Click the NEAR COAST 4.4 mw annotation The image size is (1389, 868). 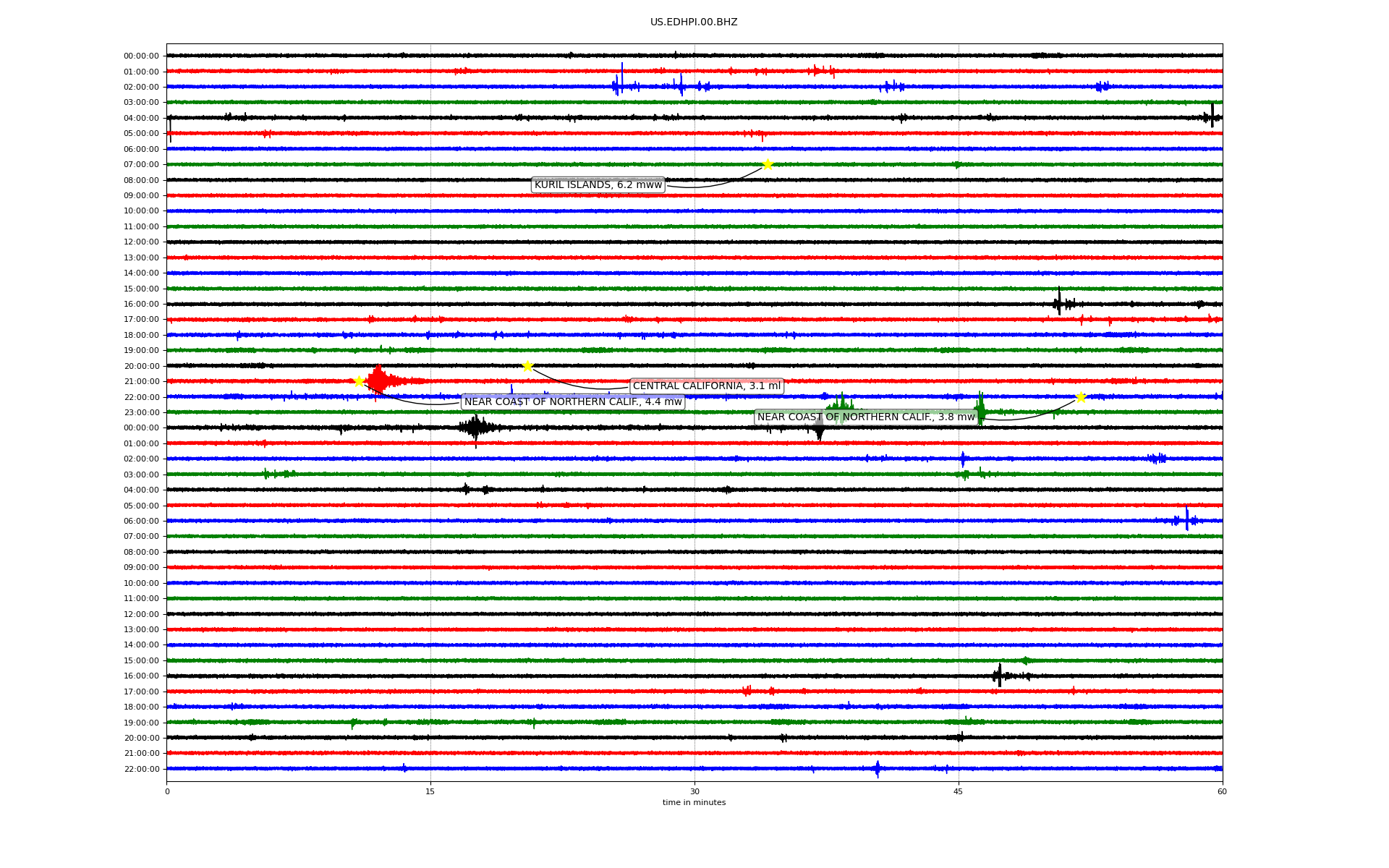(x=573, y=402)
